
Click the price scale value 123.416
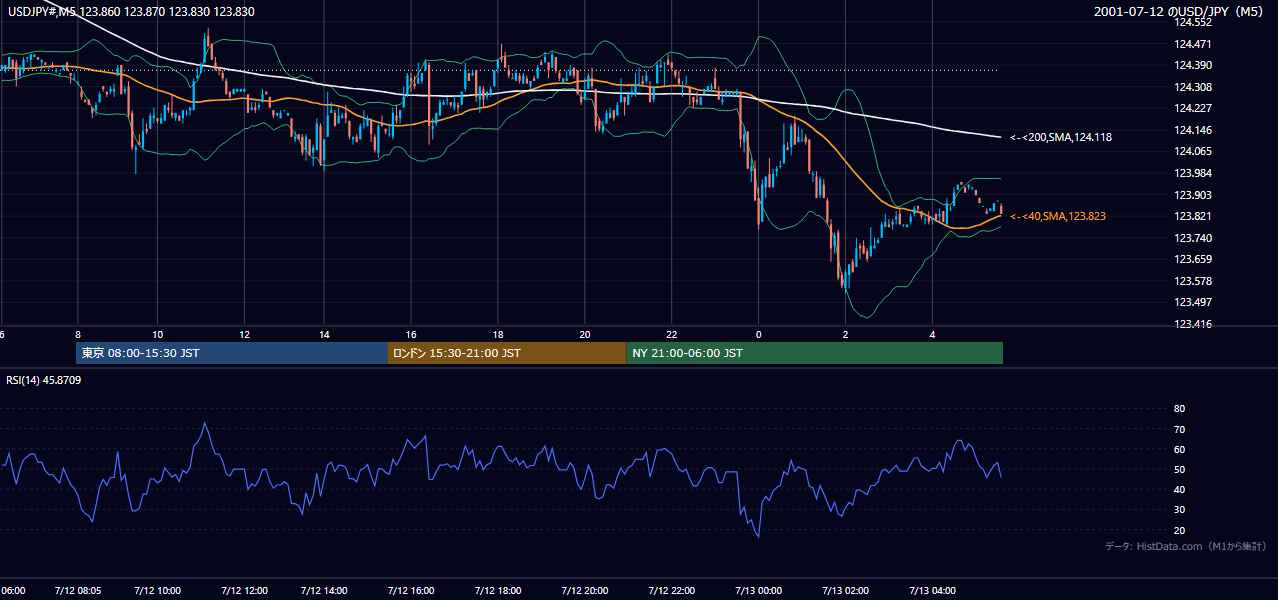1194,325
